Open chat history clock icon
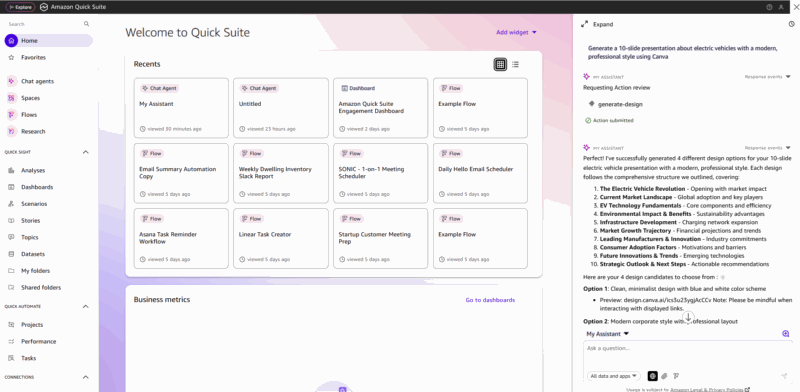This screenshot has width=800, height=392. coord(791,24)
